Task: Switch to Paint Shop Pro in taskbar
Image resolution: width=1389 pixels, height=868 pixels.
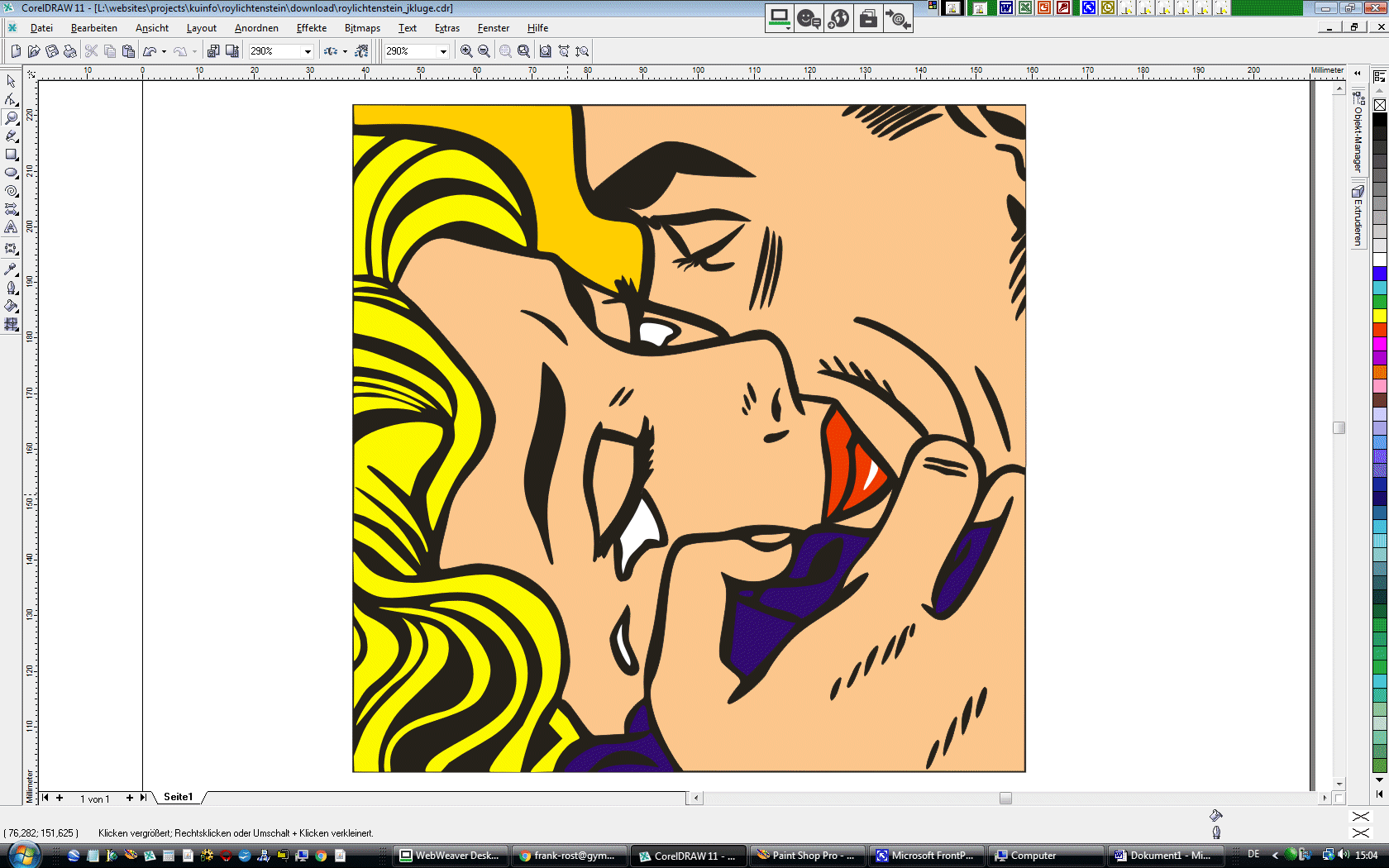Action: click(x=807, y=856)
